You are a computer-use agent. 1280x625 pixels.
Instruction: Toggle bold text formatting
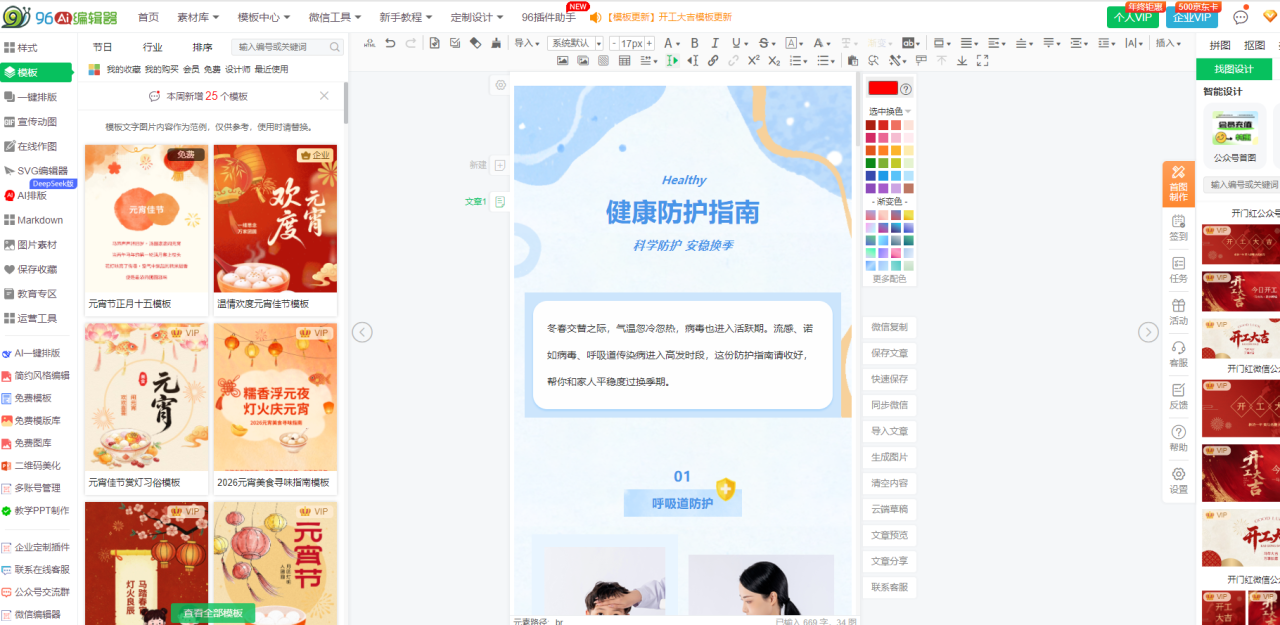point(692,43)
